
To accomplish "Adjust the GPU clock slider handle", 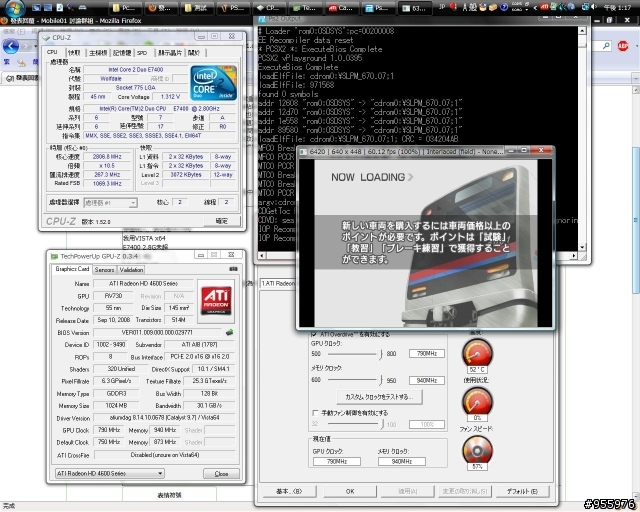I will (x=380, y=354).
